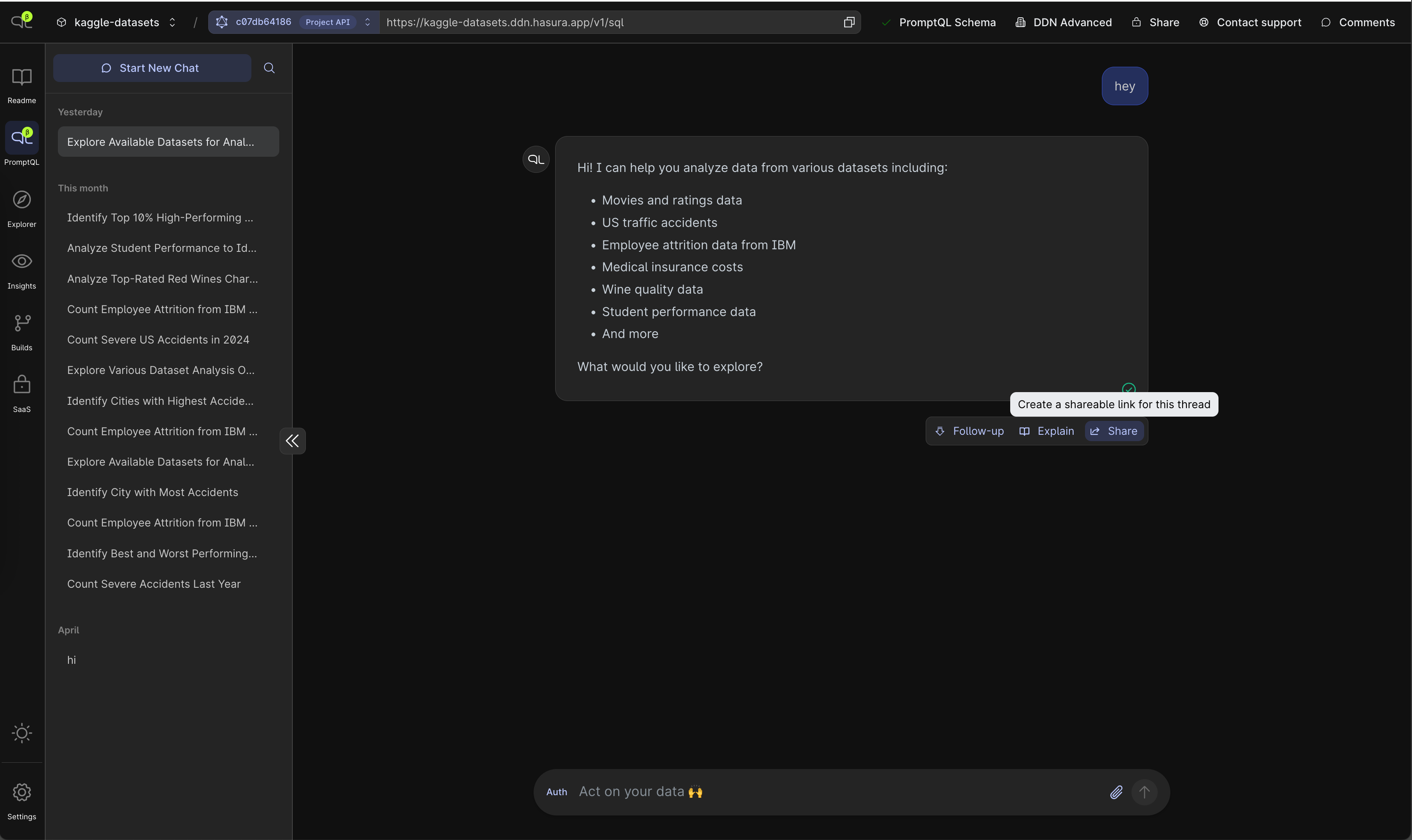Click the Explain button below the response
This screenshot has height=840, width=1412.
click(1047, 431)
